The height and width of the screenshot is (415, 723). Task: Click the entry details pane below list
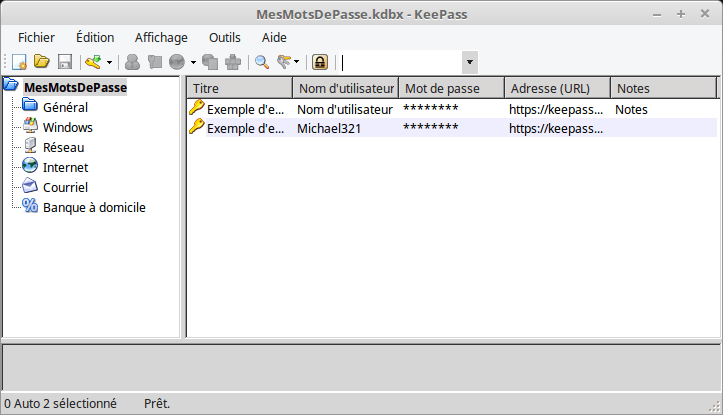[361, 368]
